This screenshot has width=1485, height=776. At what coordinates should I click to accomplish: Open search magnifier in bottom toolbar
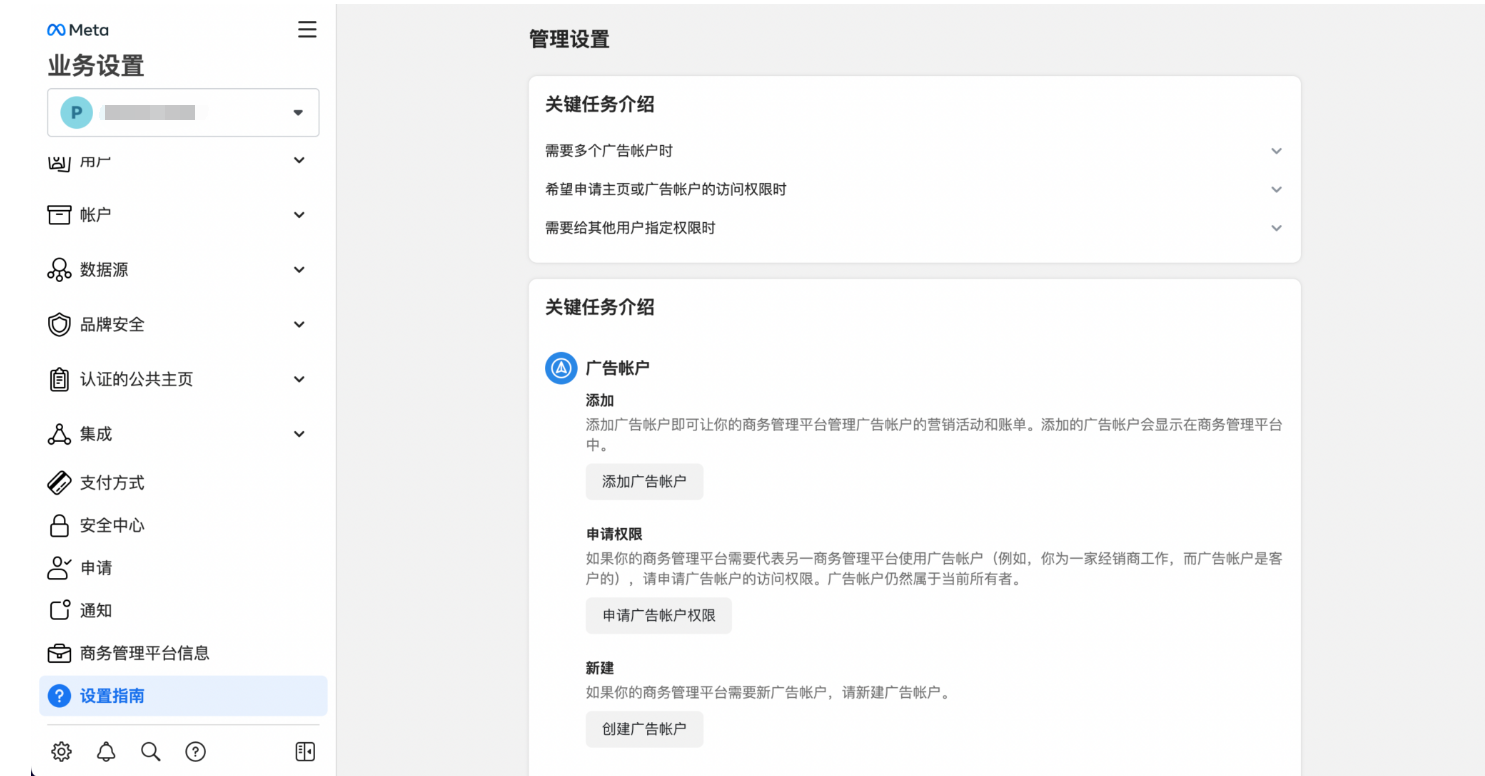151,752
